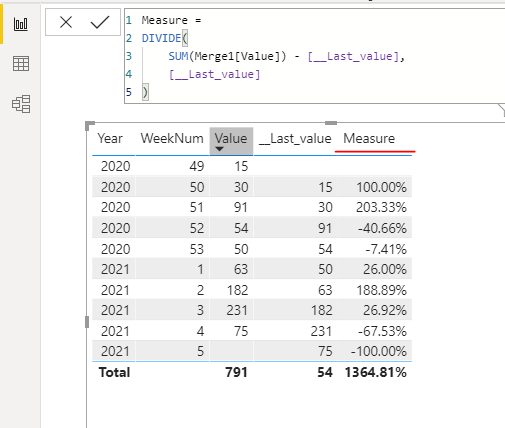Select cell with 26.00% measure

click(x=385, y=269)
